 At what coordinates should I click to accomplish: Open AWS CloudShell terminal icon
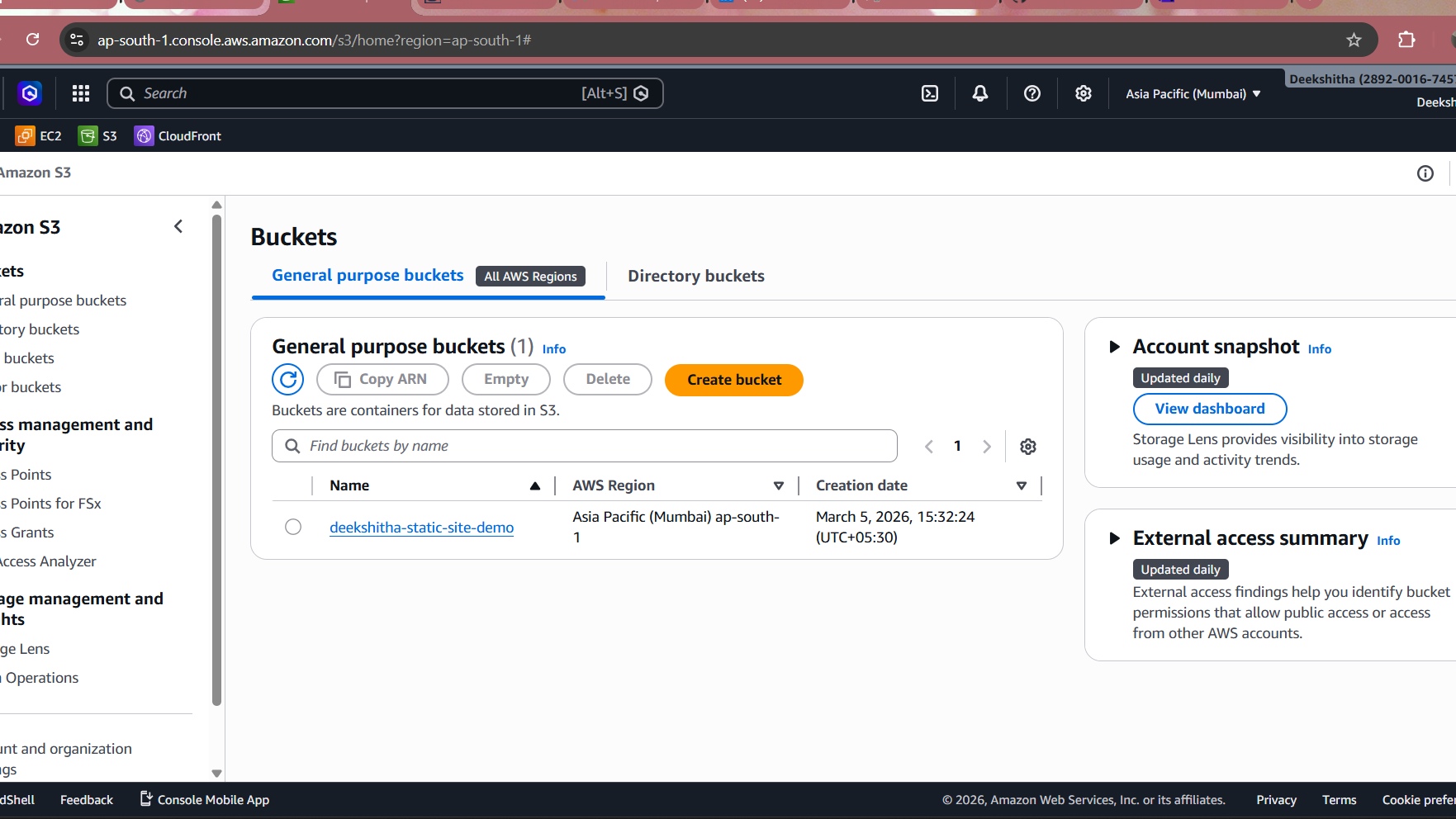tap(930, 93)
